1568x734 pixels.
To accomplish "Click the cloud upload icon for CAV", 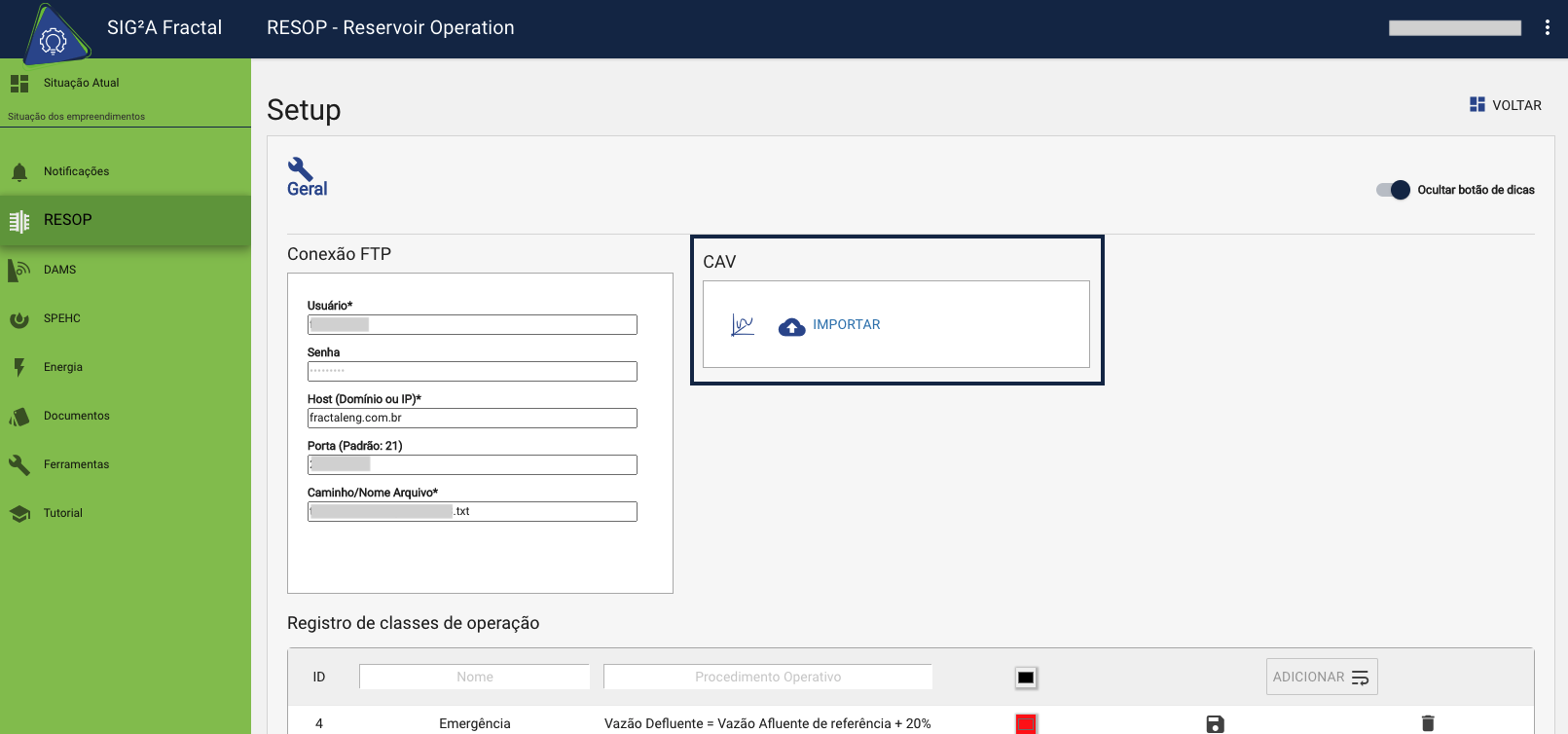I will click(791, 326).
